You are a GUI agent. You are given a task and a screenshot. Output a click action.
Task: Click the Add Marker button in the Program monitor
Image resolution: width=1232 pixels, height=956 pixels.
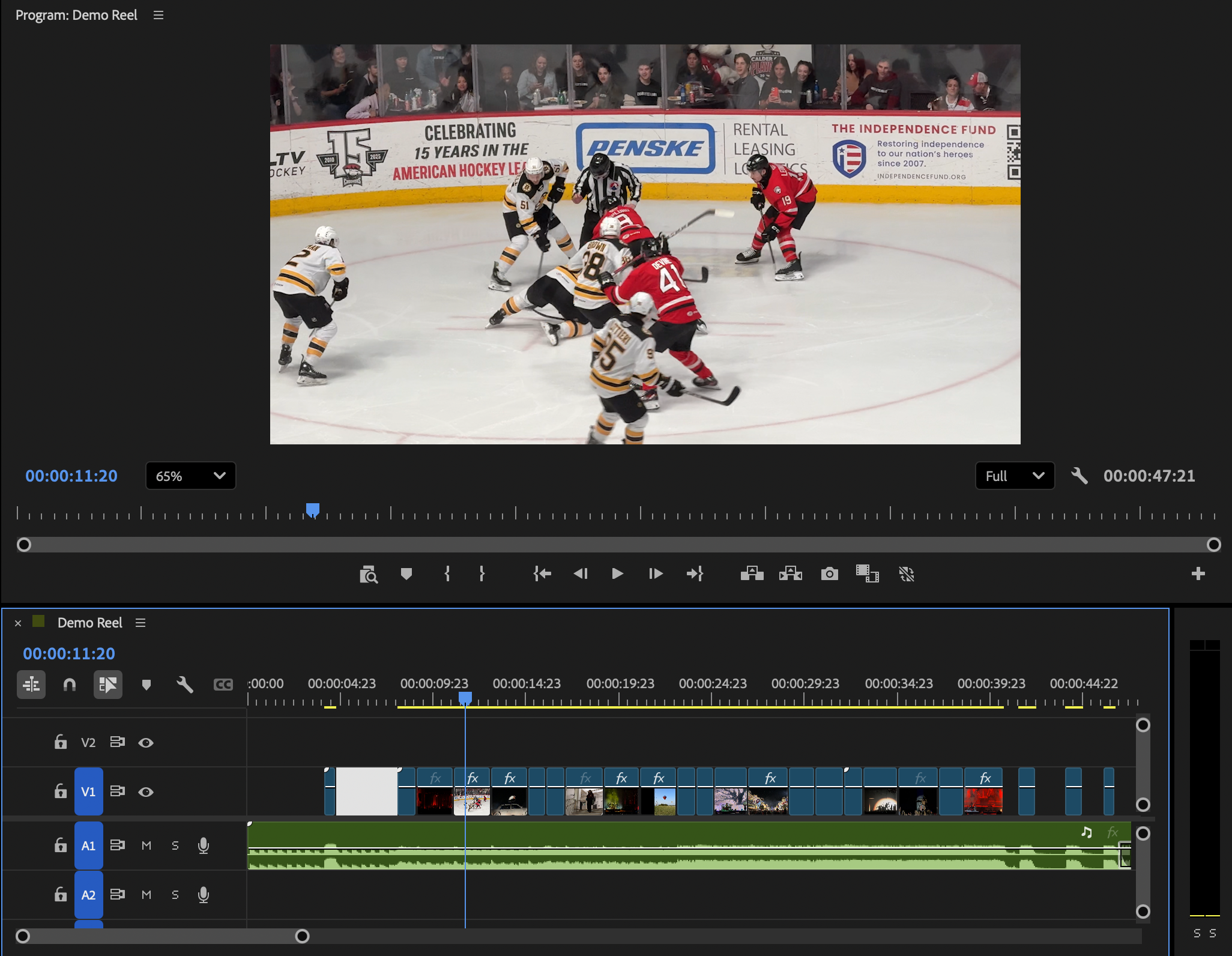pyautogui.click(x=406, y=574)
